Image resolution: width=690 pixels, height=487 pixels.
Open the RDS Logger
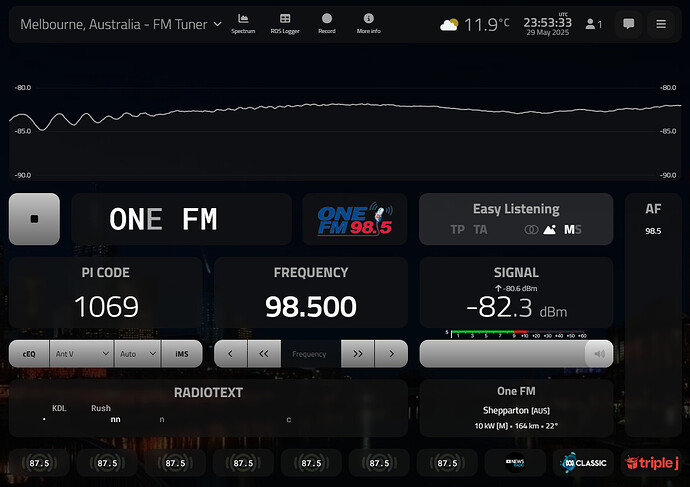click(285, 24)
